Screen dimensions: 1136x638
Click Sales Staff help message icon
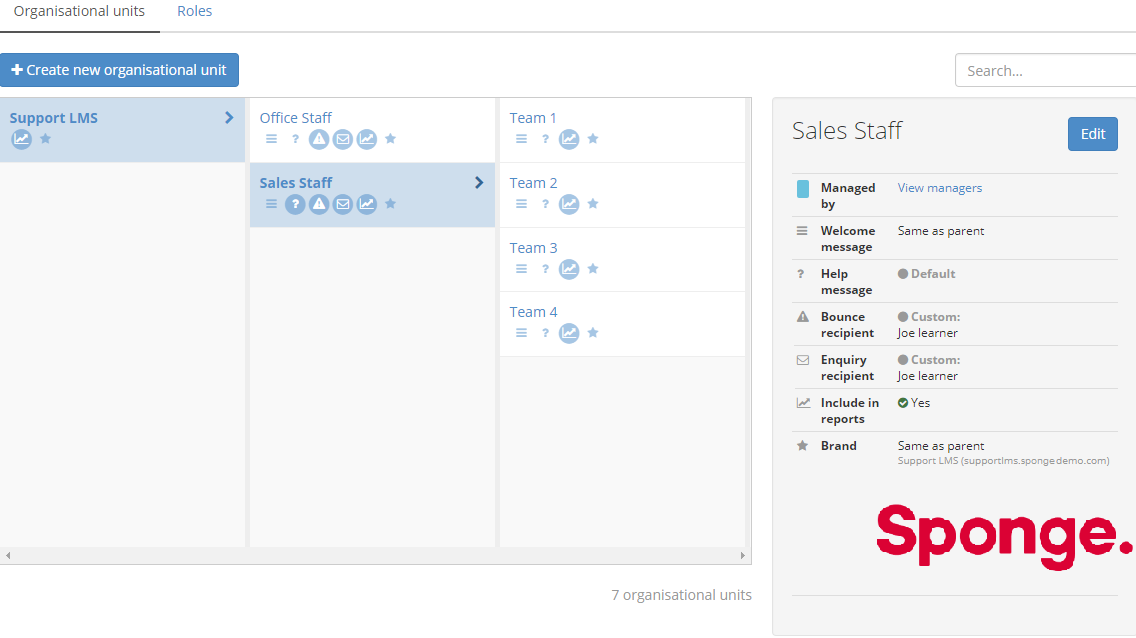point(295,204)
